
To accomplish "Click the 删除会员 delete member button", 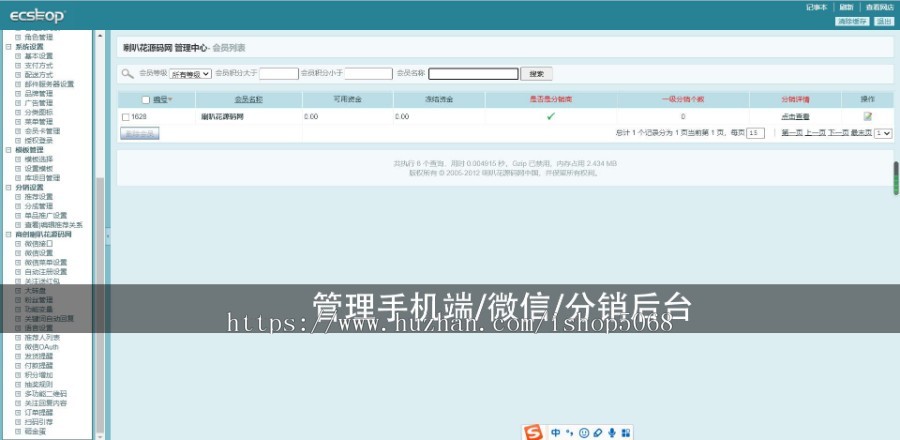I will [139, 134].
